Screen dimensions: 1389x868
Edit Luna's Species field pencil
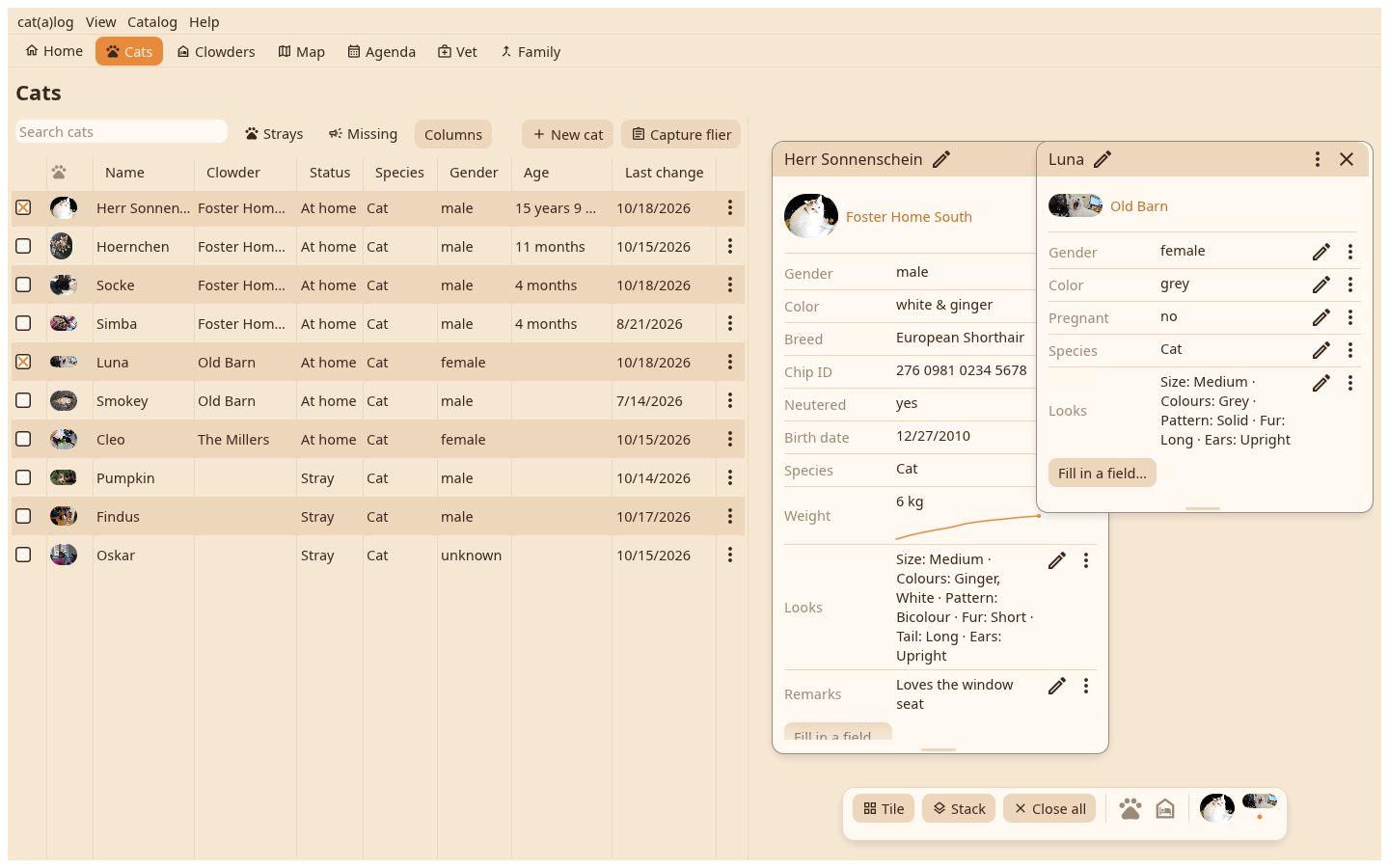(1321, 350)
